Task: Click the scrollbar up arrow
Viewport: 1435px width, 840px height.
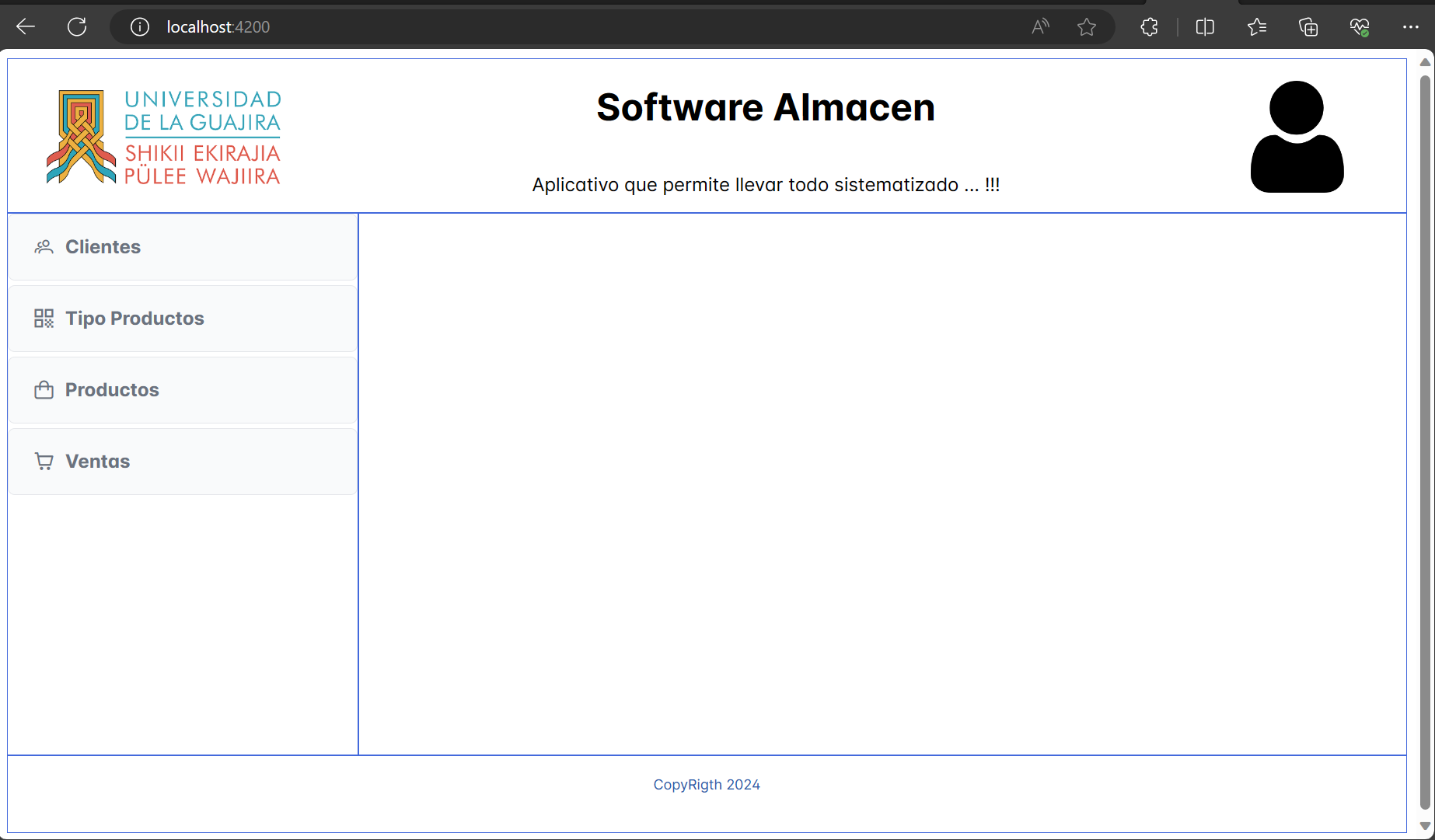Action: coord(1425,62)
